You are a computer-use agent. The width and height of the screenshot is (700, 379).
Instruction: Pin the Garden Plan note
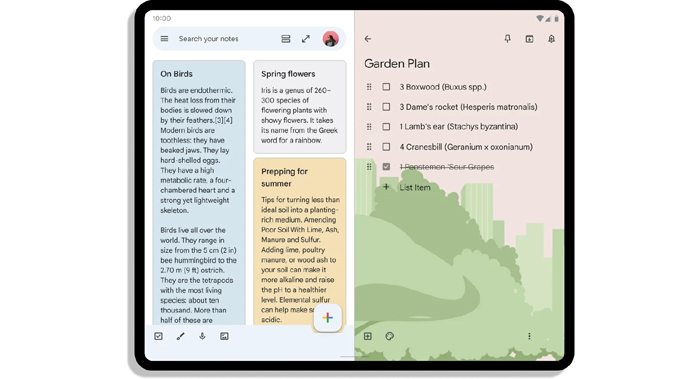[508, 39]
